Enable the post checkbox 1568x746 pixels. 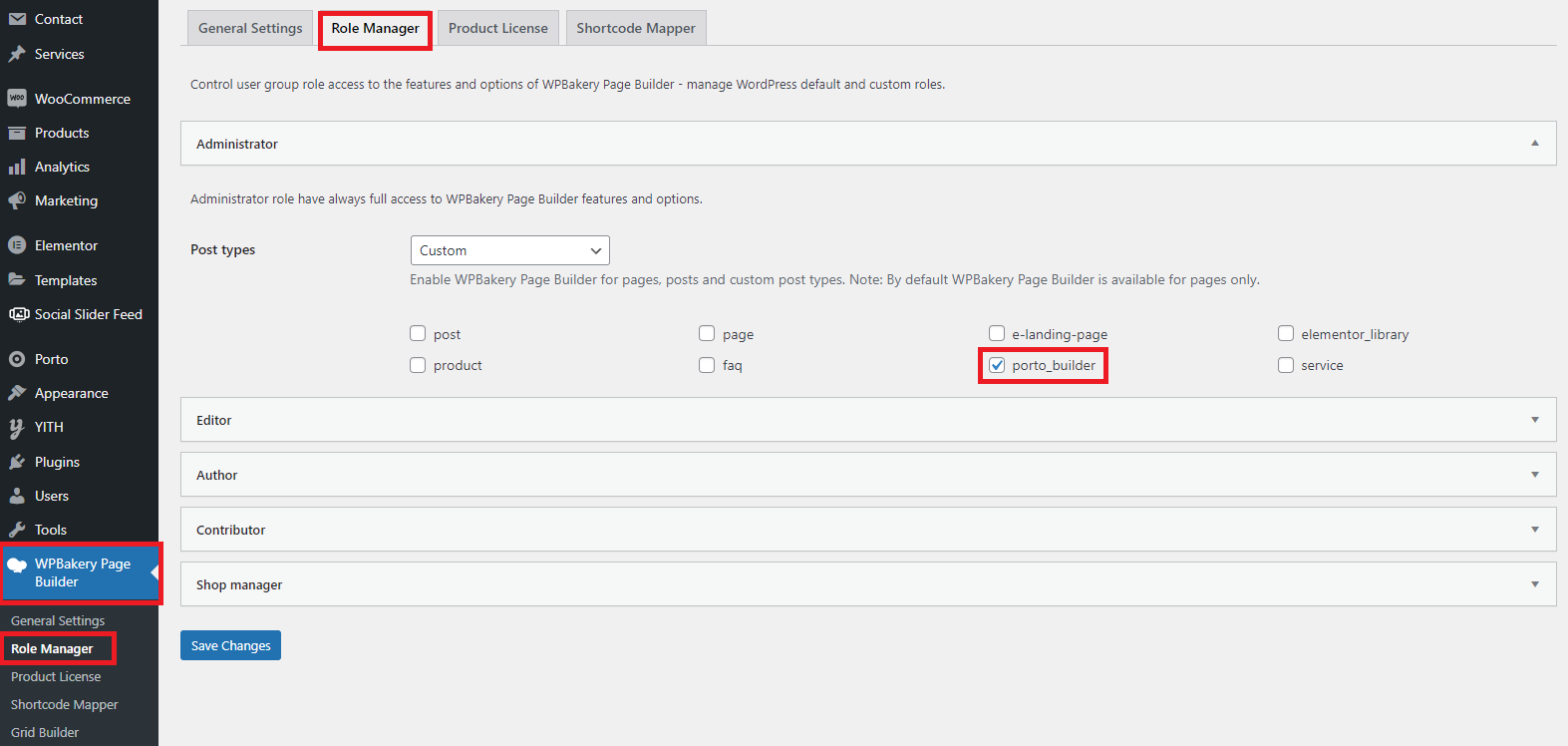[x=418, y=333]
